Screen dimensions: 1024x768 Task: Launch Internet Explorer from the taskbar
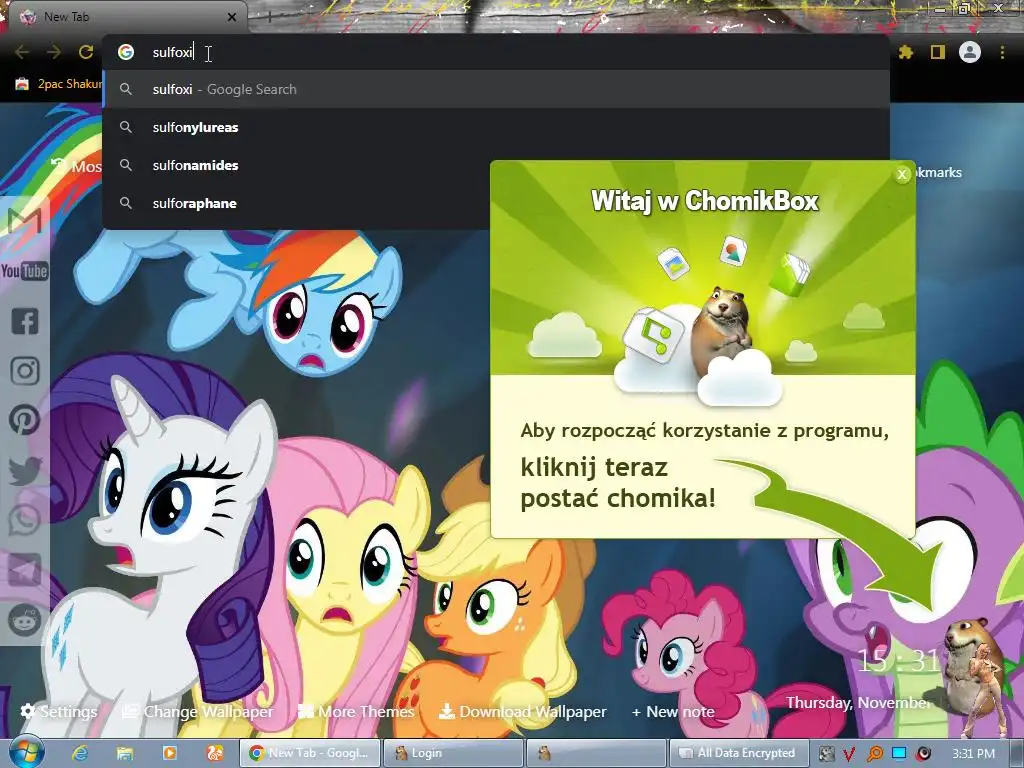click(80, 753)
